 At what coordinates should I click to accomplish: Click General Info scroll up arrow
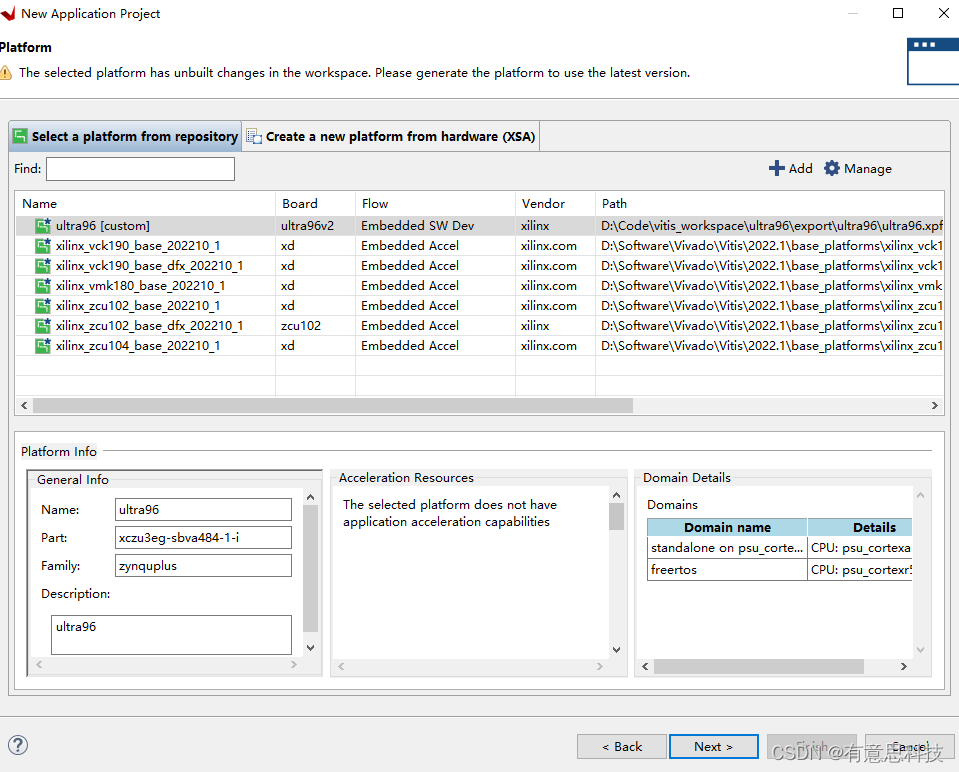[311, 497]
